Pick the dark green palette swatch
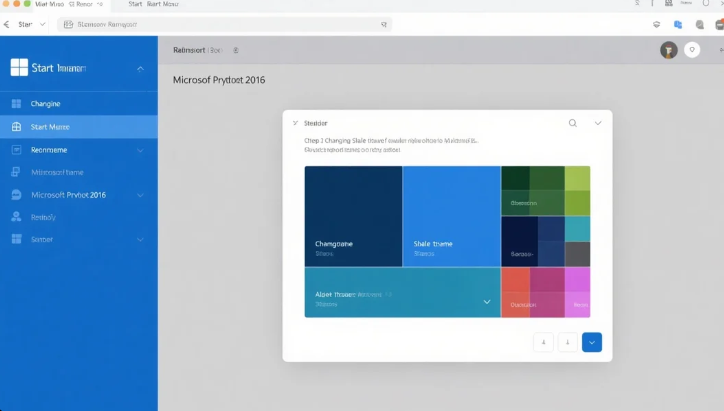The width and height of the screenshot is (724, 411). click(515, 178)
